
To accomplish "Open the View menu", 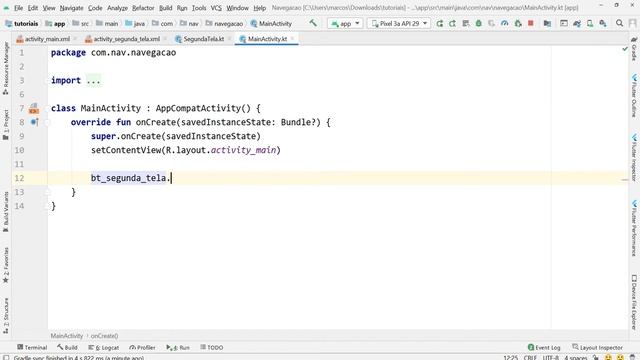I will [x=49, y=8].
